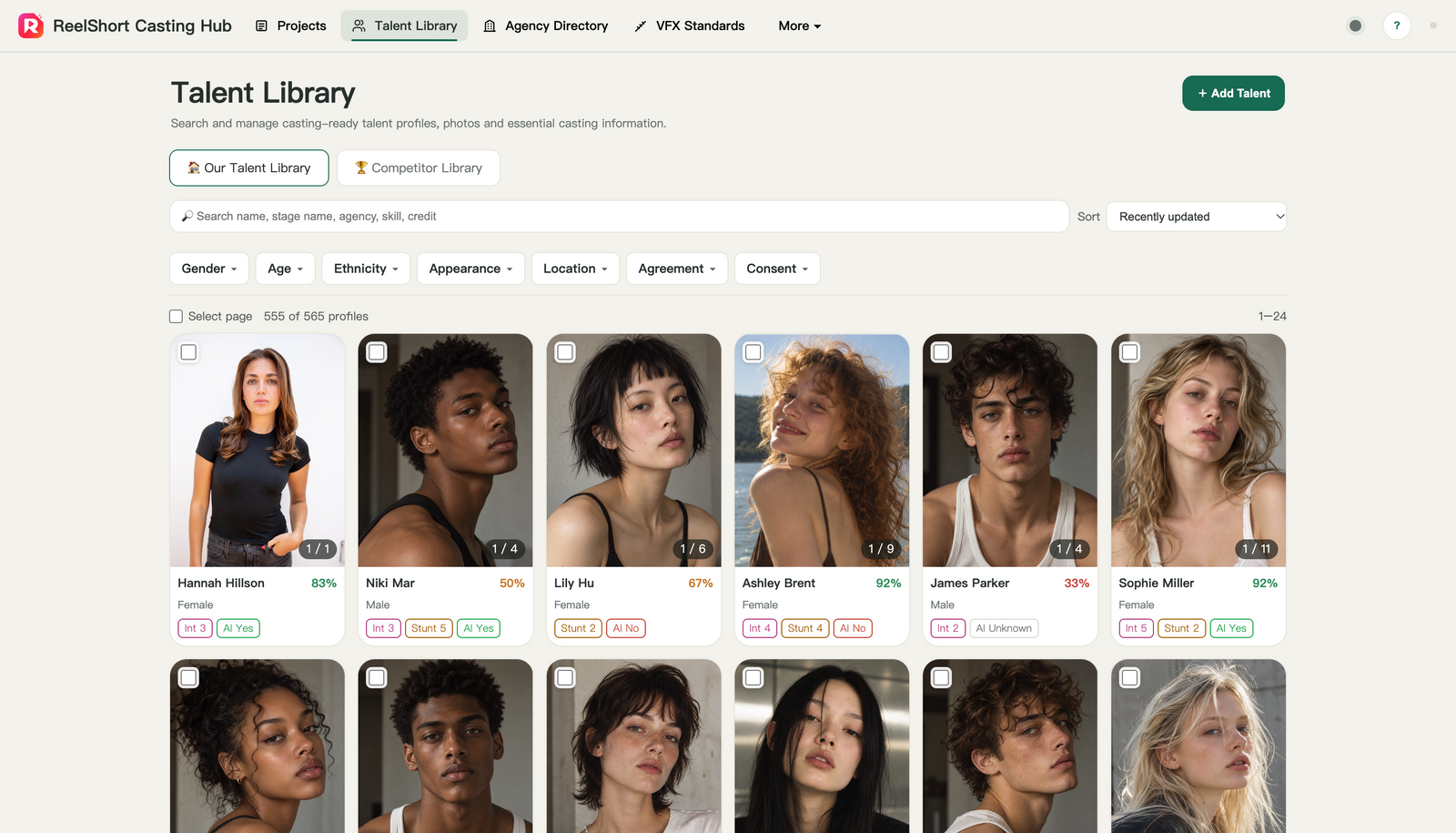
Task: Open James Parker's photo thumbnail
Action: click(1010, 451)
